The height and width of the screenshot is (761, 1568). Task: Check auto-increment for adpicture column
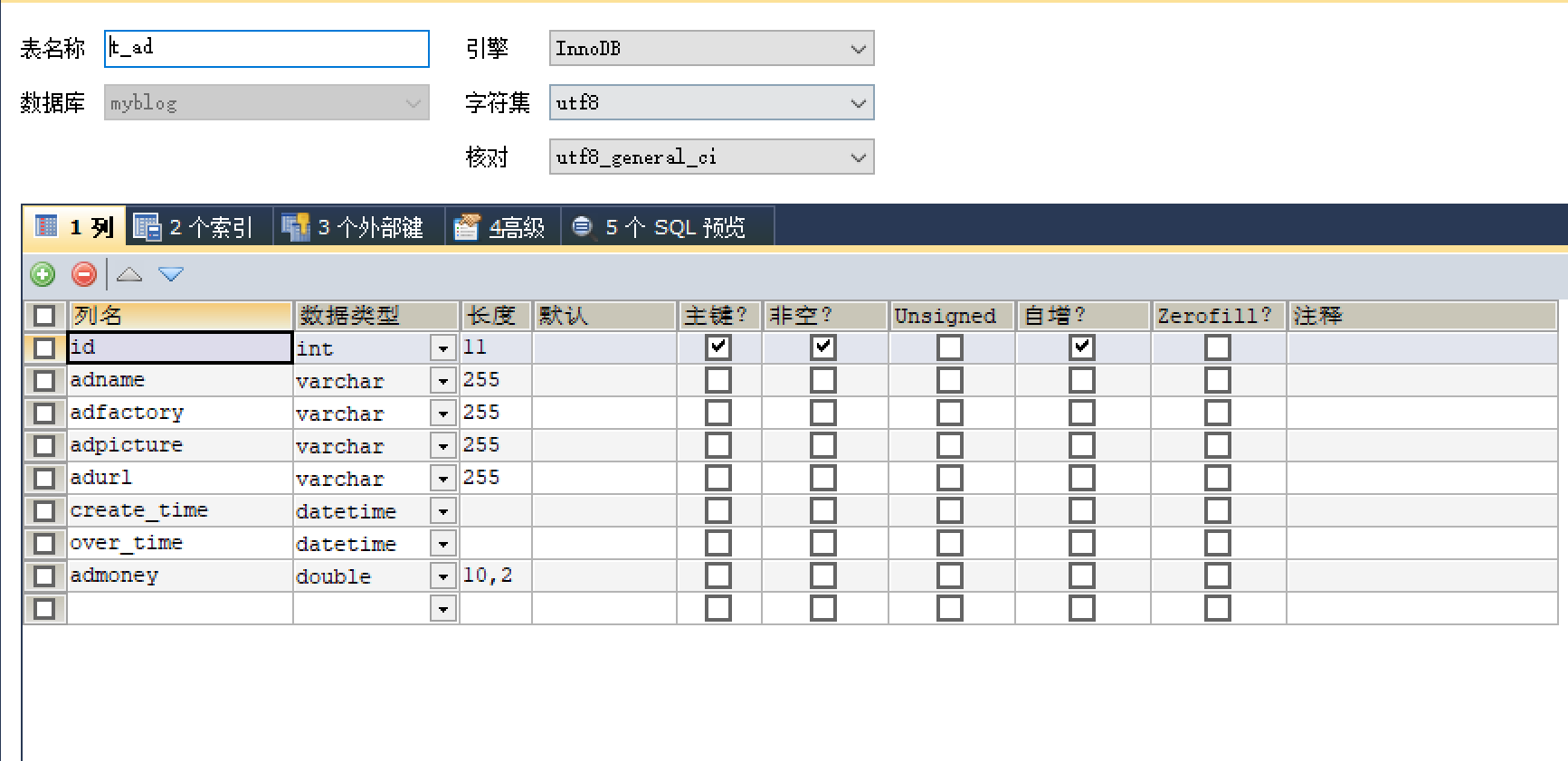click(x=1082, y=445)
